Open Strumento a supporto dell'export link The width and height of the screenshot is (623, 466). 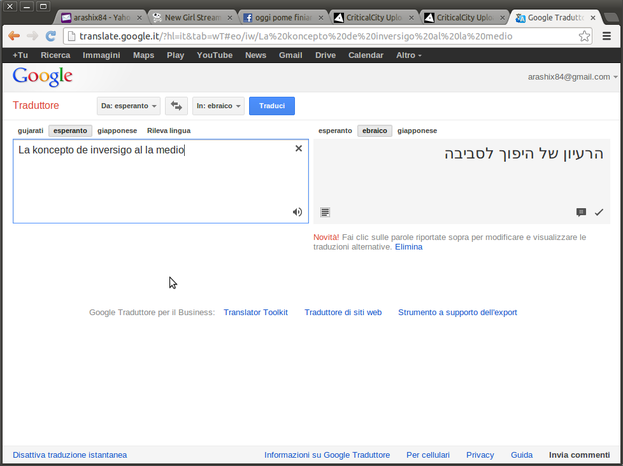457,312
